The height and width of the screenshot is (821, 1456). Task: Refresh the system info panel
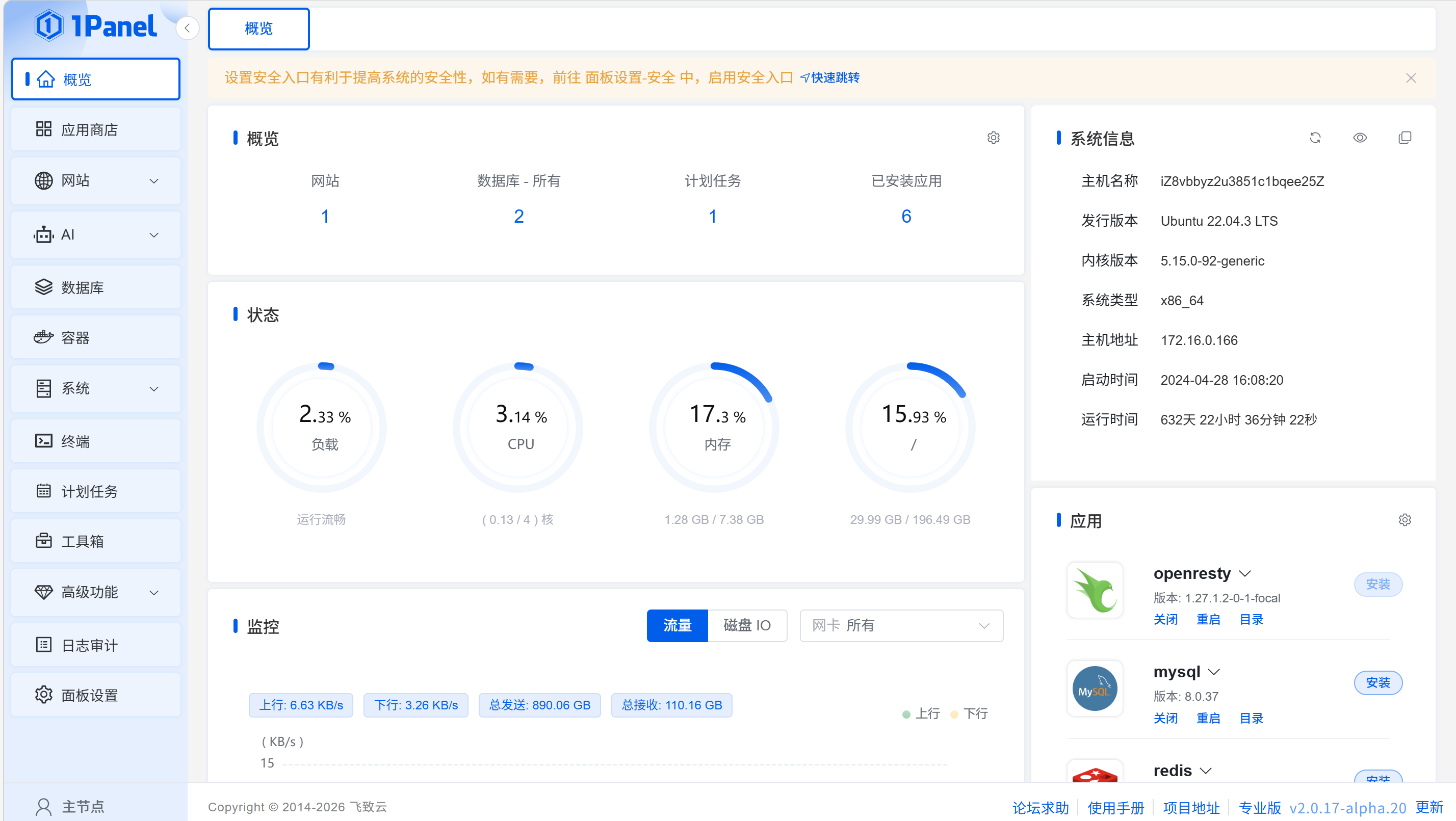1315,138
